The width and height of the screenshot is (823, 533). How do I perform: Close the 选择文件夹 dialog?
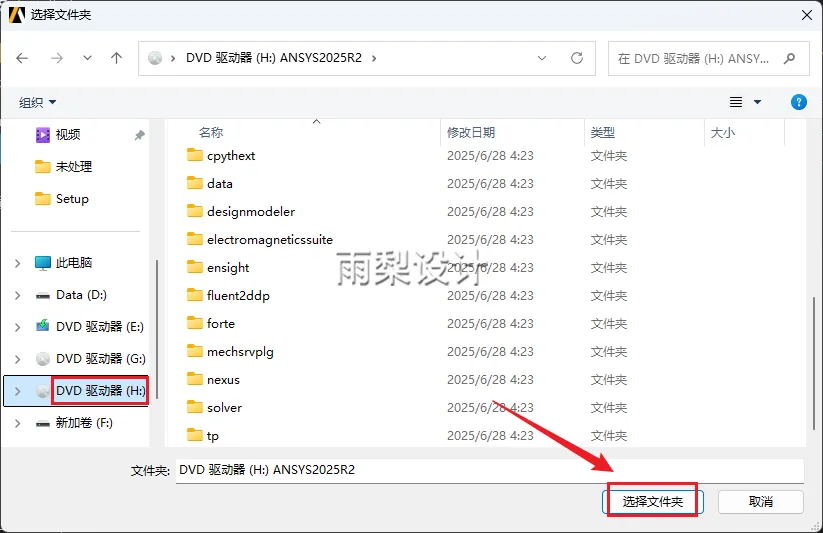tap(807, 15)
